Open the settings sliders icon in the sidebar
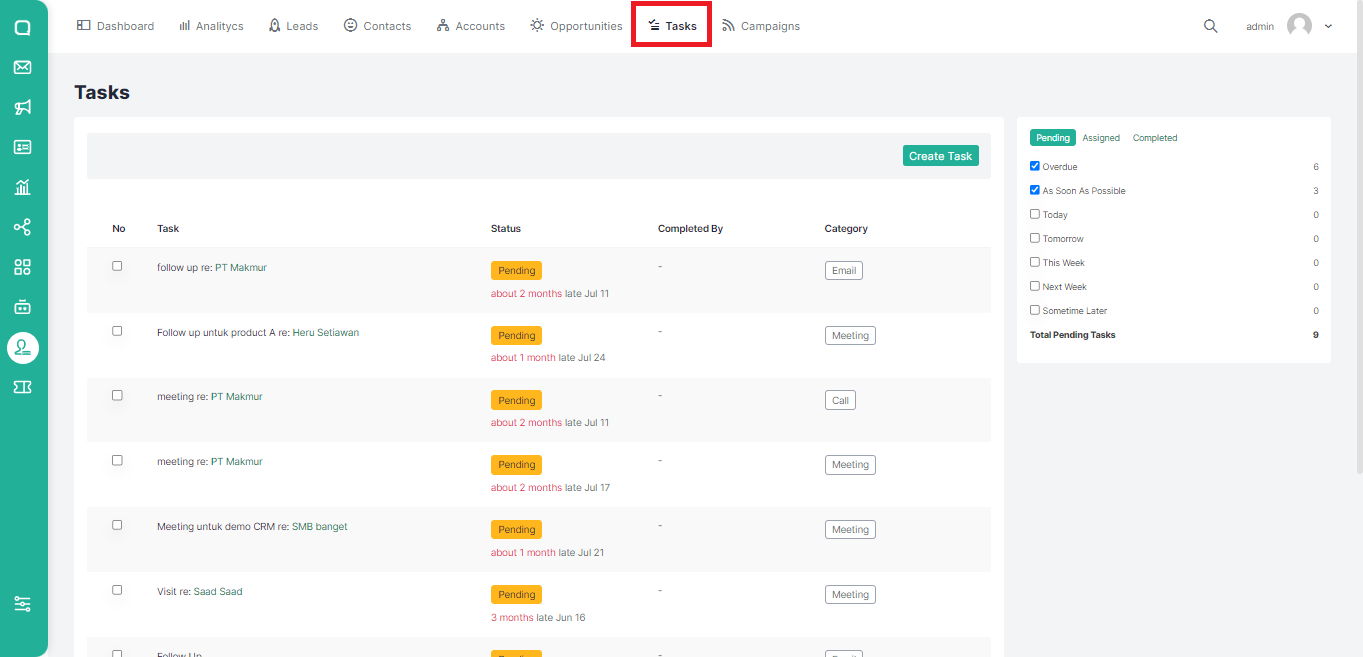This screenshot has height=657, width=1363. coord(22,604)
